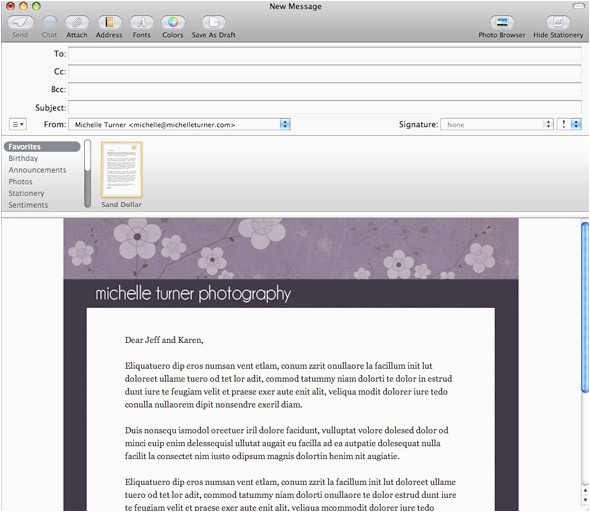Click the paragraph starting 'Duis nonsequ ismodol'
590x512 pixels.
[286, 443]
